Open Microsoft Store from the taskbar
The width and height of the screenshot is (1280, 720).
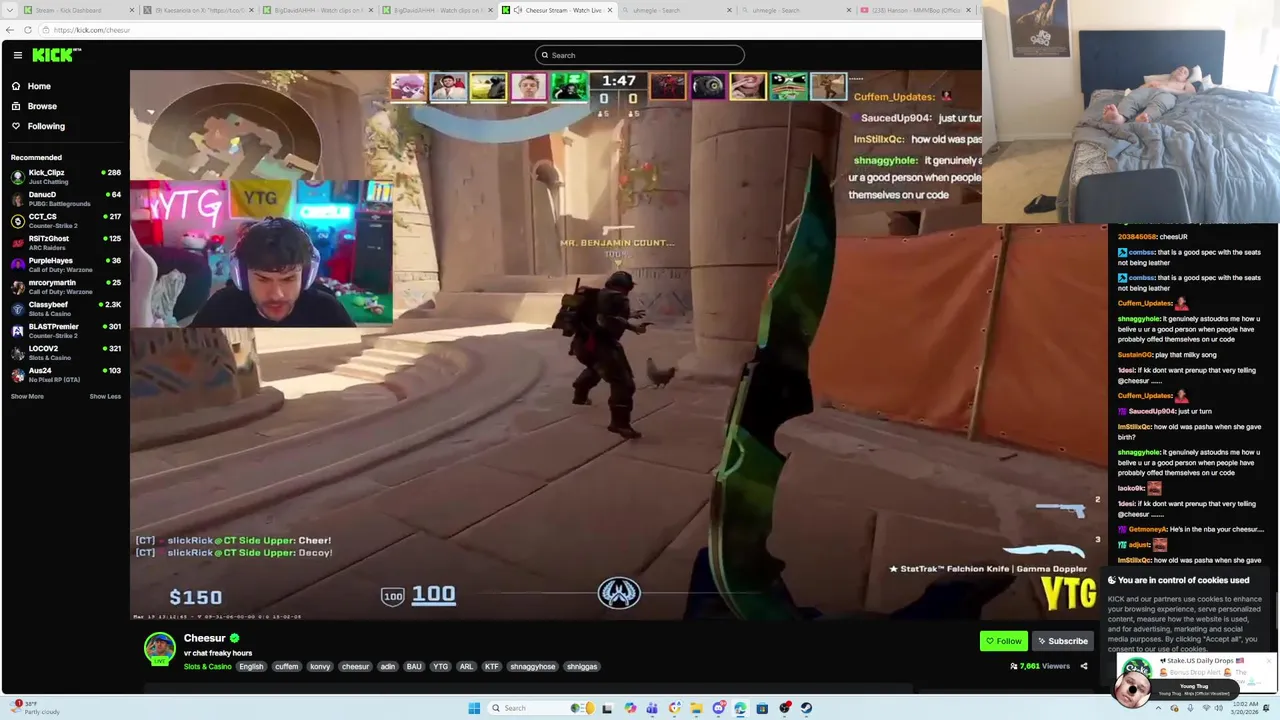point(762,708)
